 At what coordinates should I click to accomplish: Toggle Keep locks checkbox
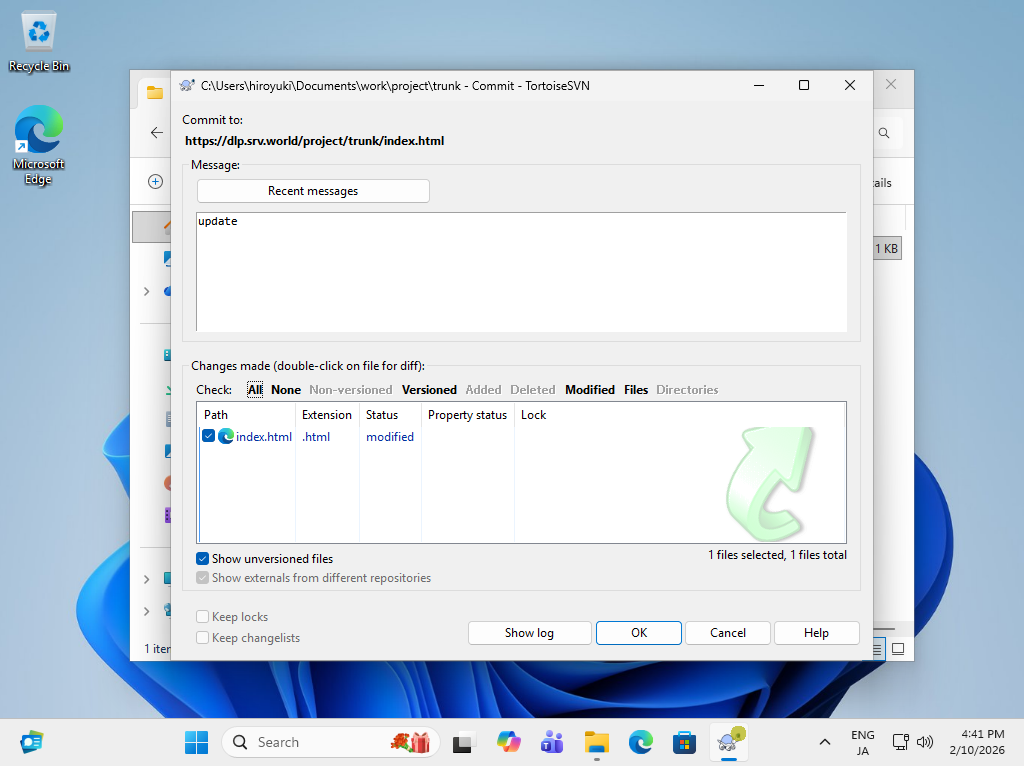[202, 616]
